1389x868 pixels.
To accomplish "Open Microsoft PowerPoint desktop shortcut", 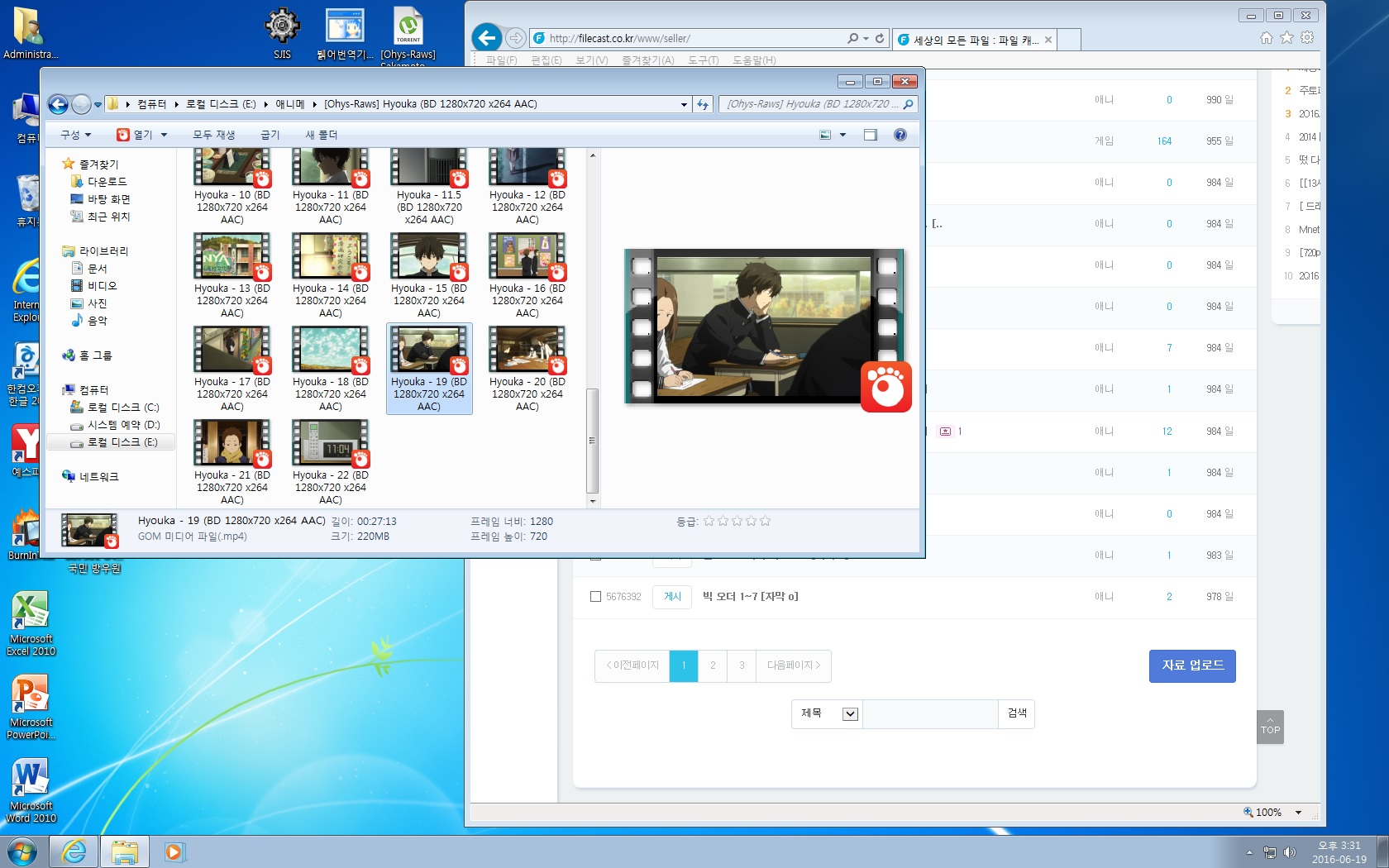I will point(31,708).
